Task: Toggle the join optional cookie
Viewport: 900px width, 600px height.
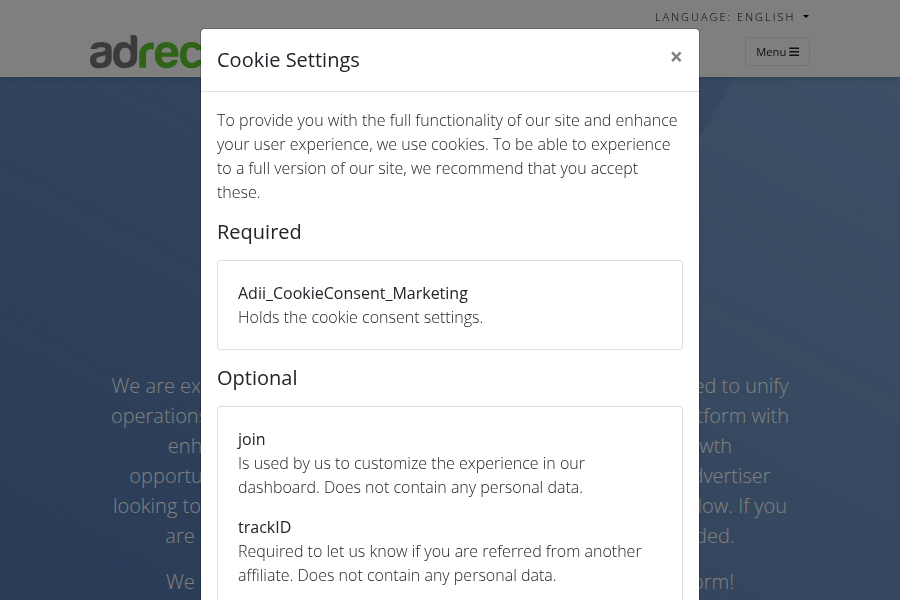Action: click(x=251, y=439)
